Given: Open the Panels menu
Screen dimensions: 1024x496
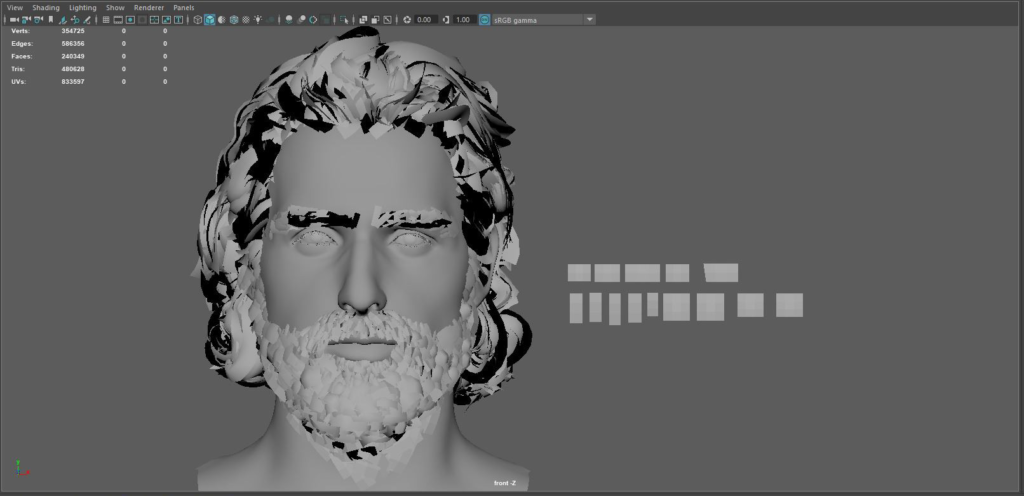Looking at the screenshot, I should point(184,7).
